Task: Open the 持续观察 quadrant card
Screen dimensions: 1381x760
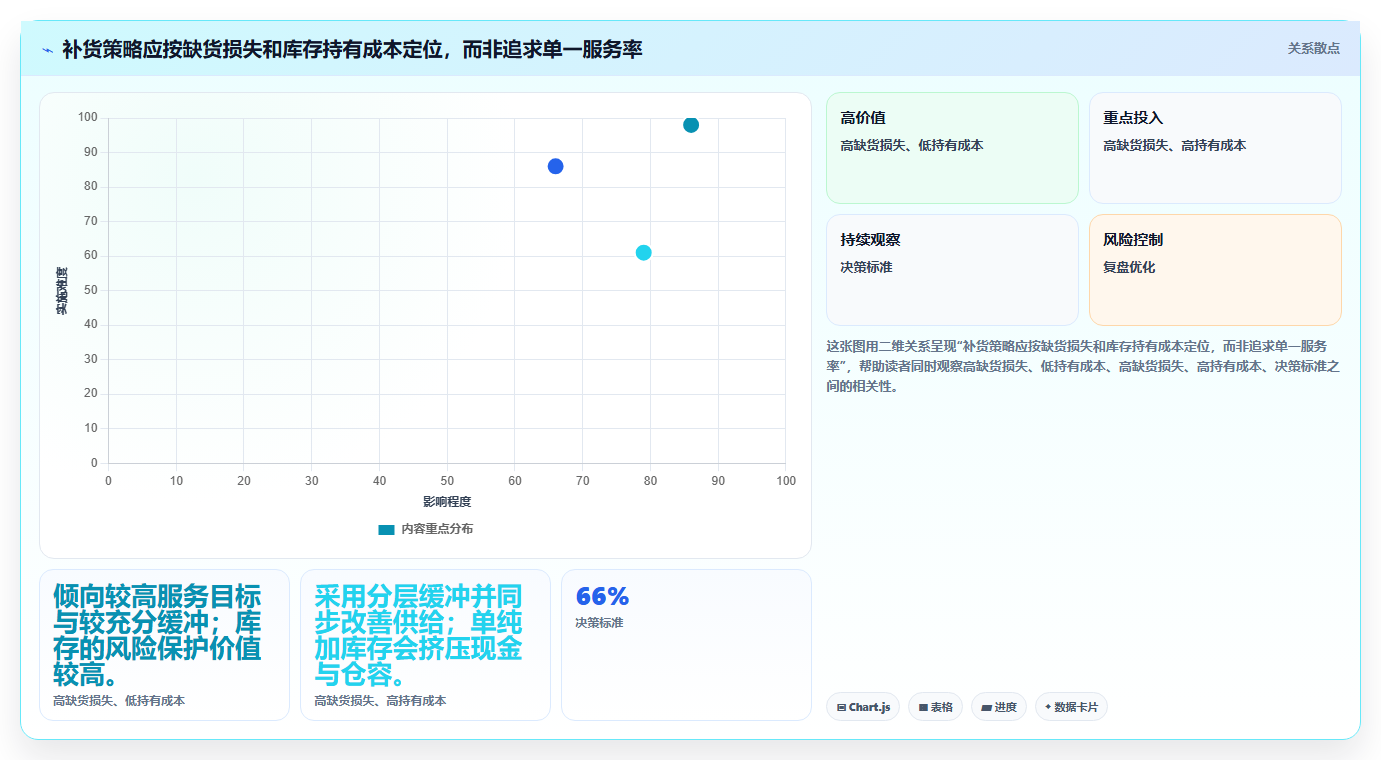Action: click(x=952, y=270)
